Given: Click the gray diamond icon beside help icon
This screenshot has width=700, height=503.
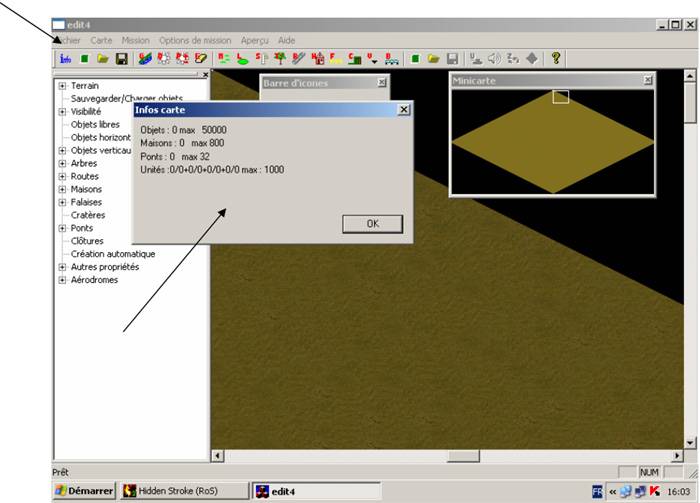Looking at the screenshot, I should click(531, 59).
